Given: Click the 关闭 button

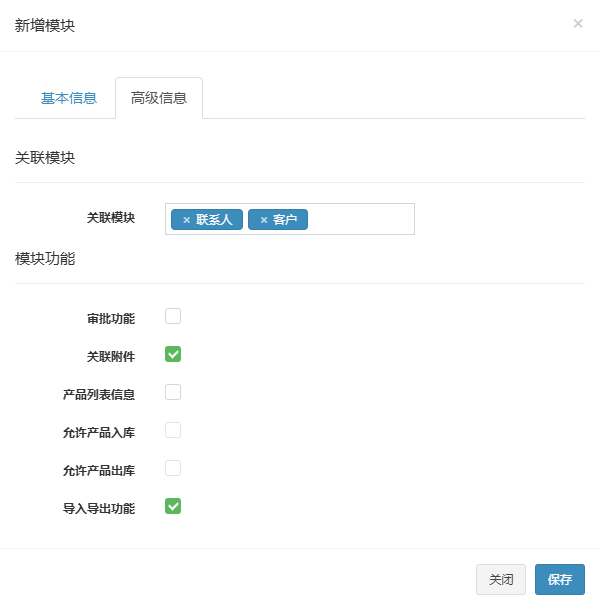Looking at the screenshot, I should [501, 579].
